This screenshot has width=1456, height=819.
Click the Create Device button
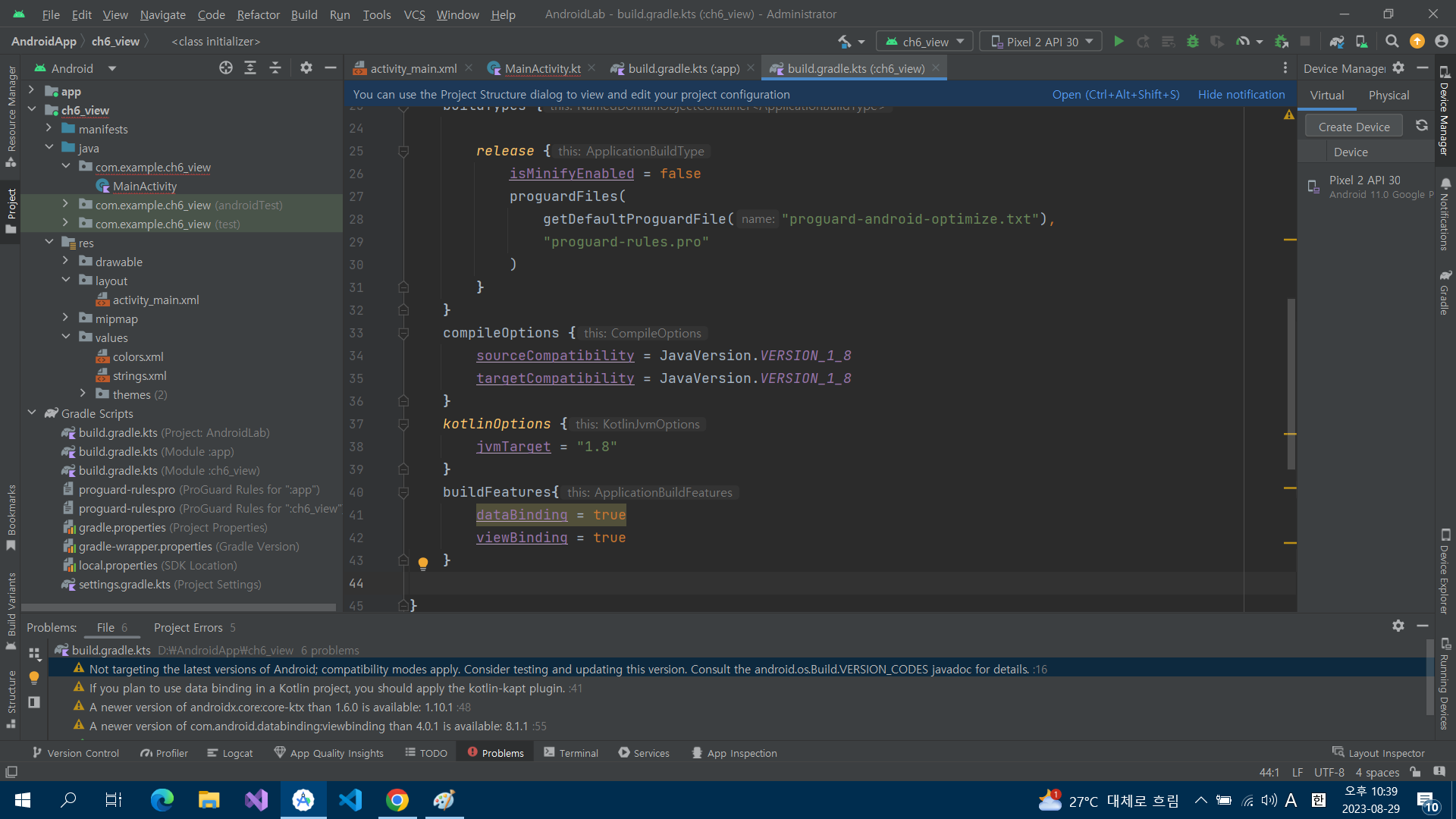[x=1354, y=127]
